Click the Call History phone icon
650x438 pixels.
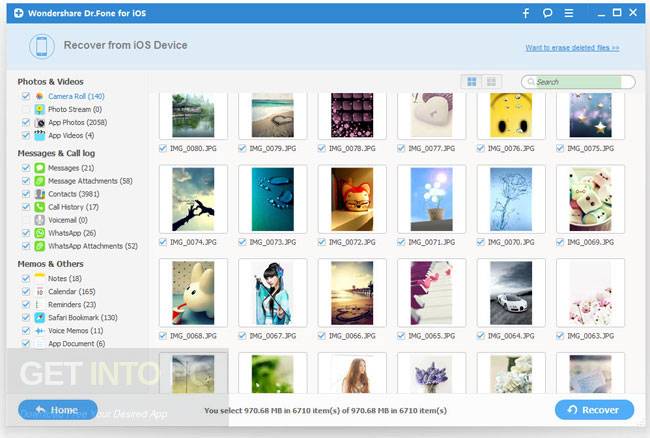click(40, 207)
